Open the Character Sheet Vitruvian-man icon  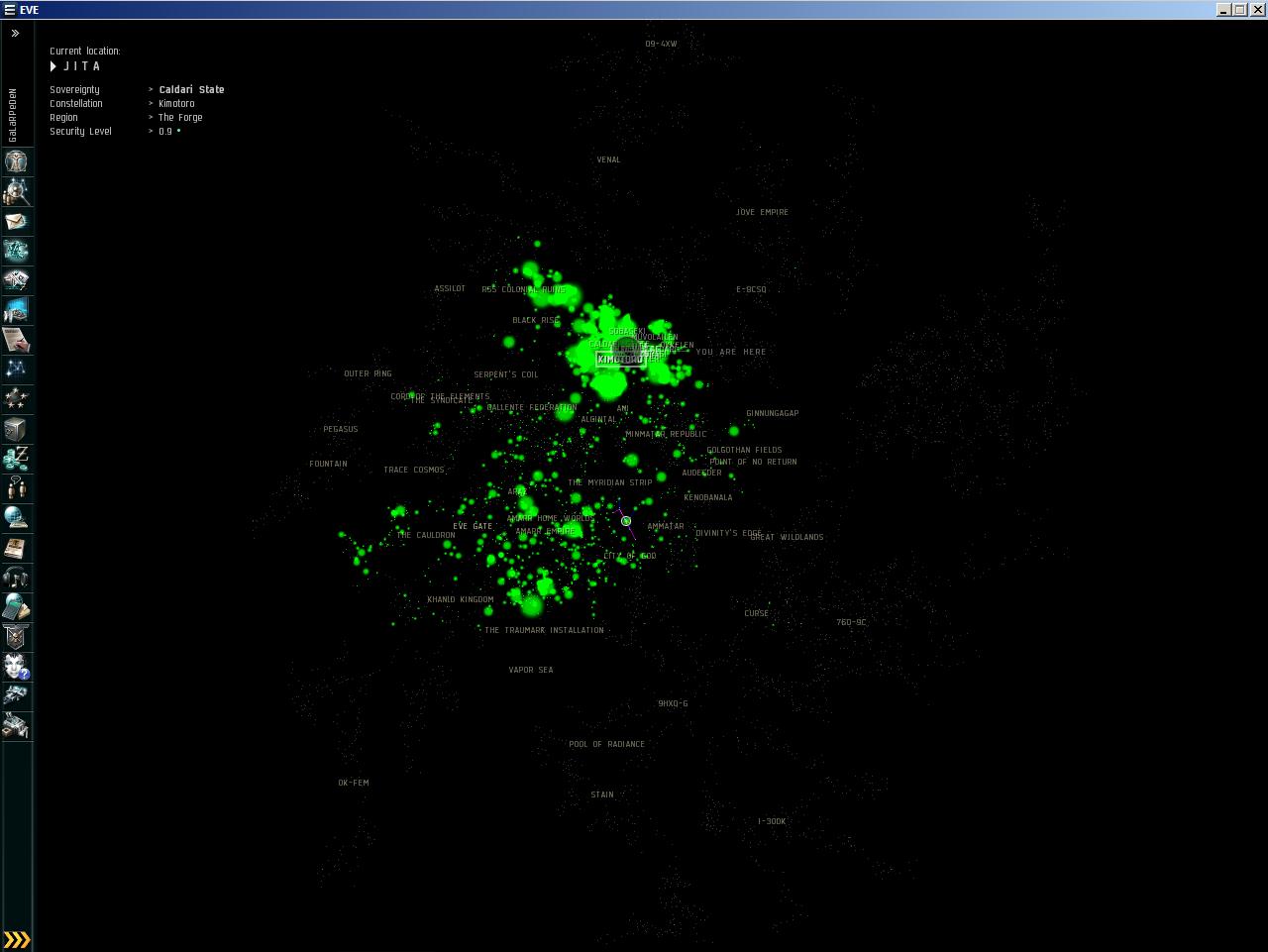[16, 161]
